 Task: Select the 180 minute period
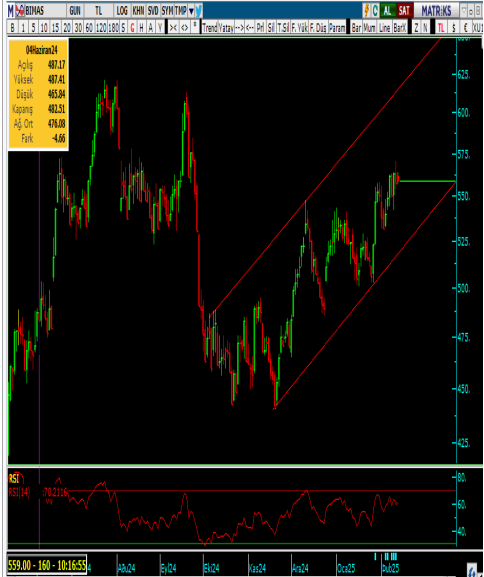click(113, 28)
